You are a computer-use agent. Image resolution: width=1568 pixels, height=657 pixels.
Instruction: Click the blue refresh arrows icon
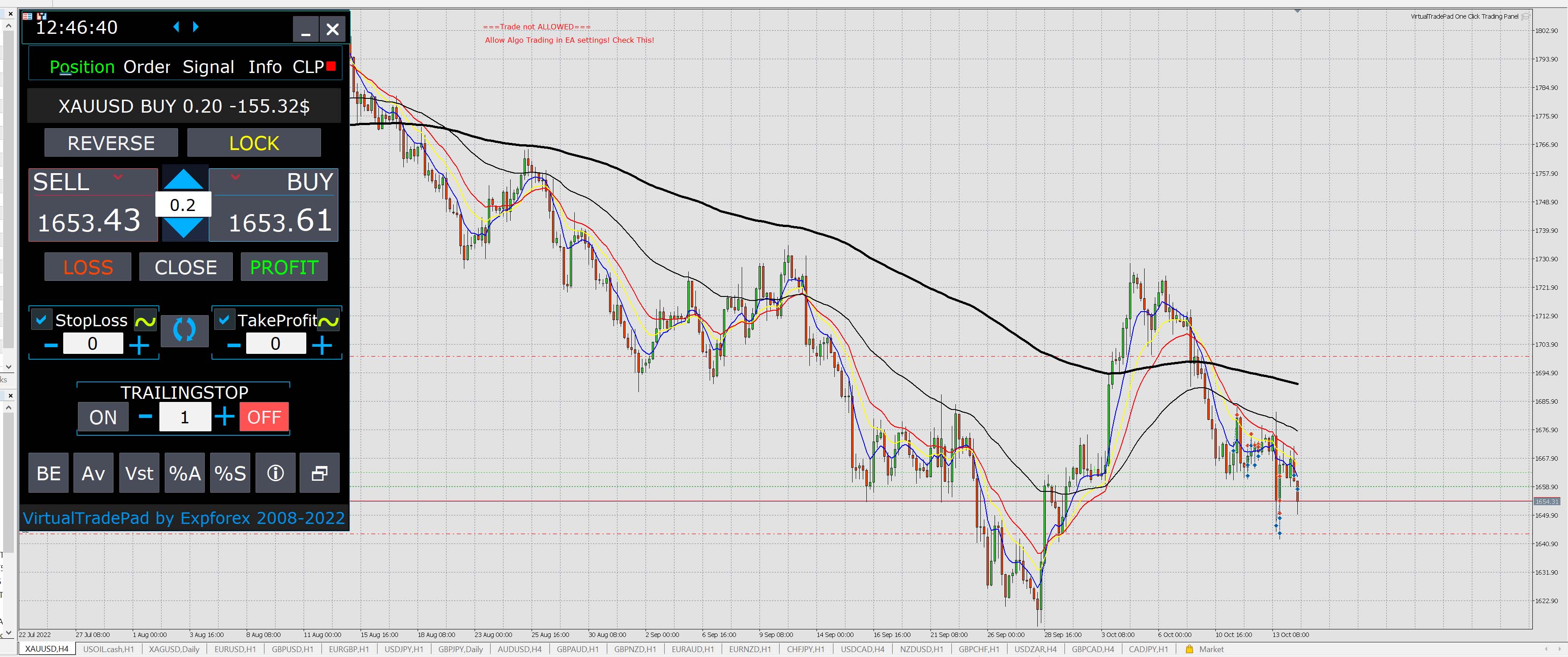click(184, 330)
